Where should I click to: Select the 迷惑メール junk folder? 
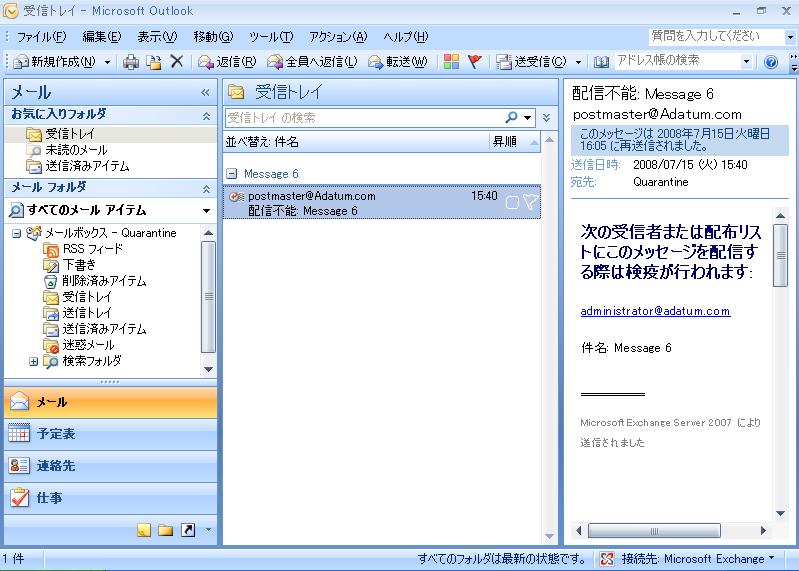coord(79,345)
